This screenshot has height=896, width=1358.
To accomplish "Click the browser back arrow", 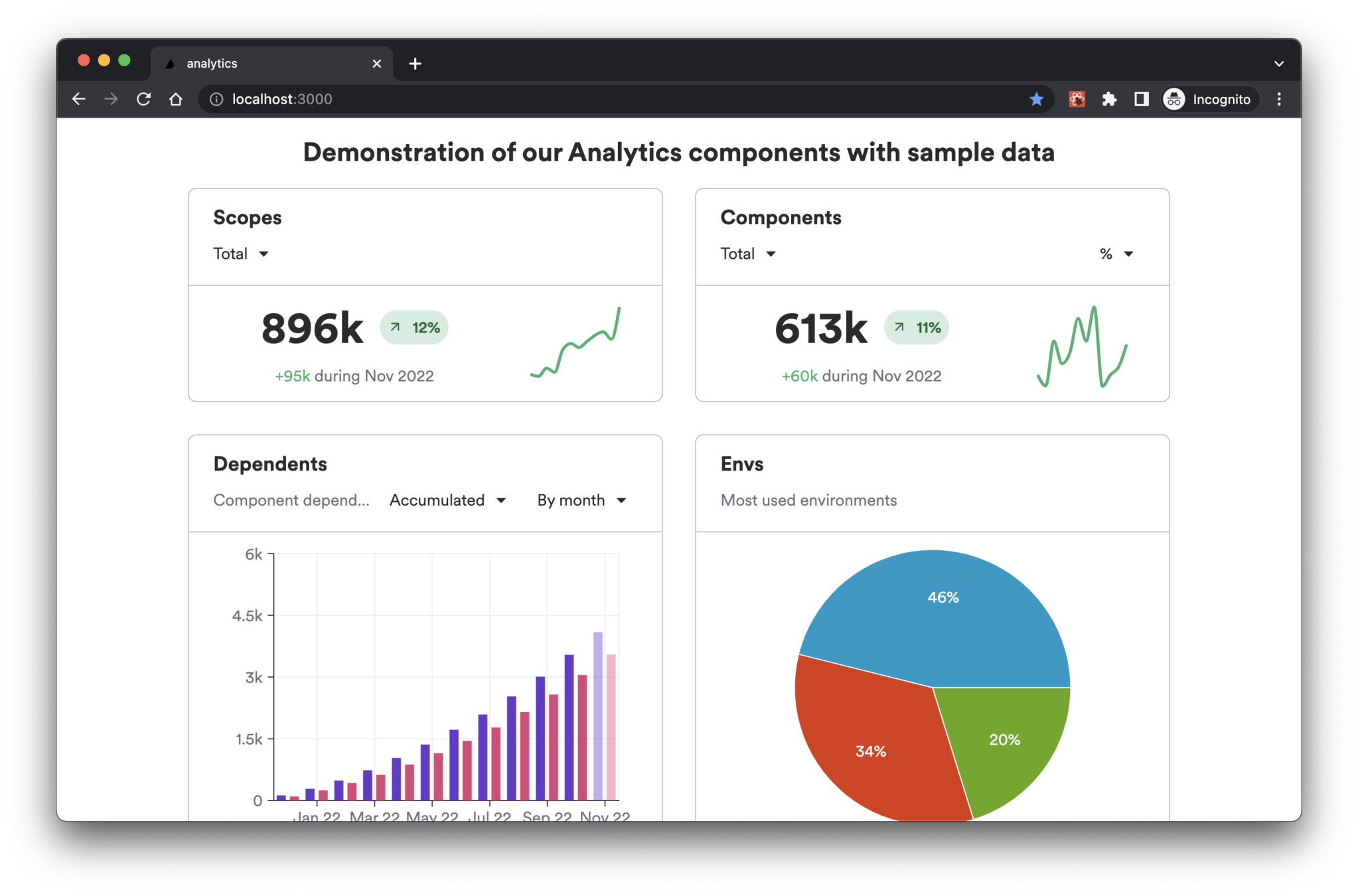I will pos(79,99).
